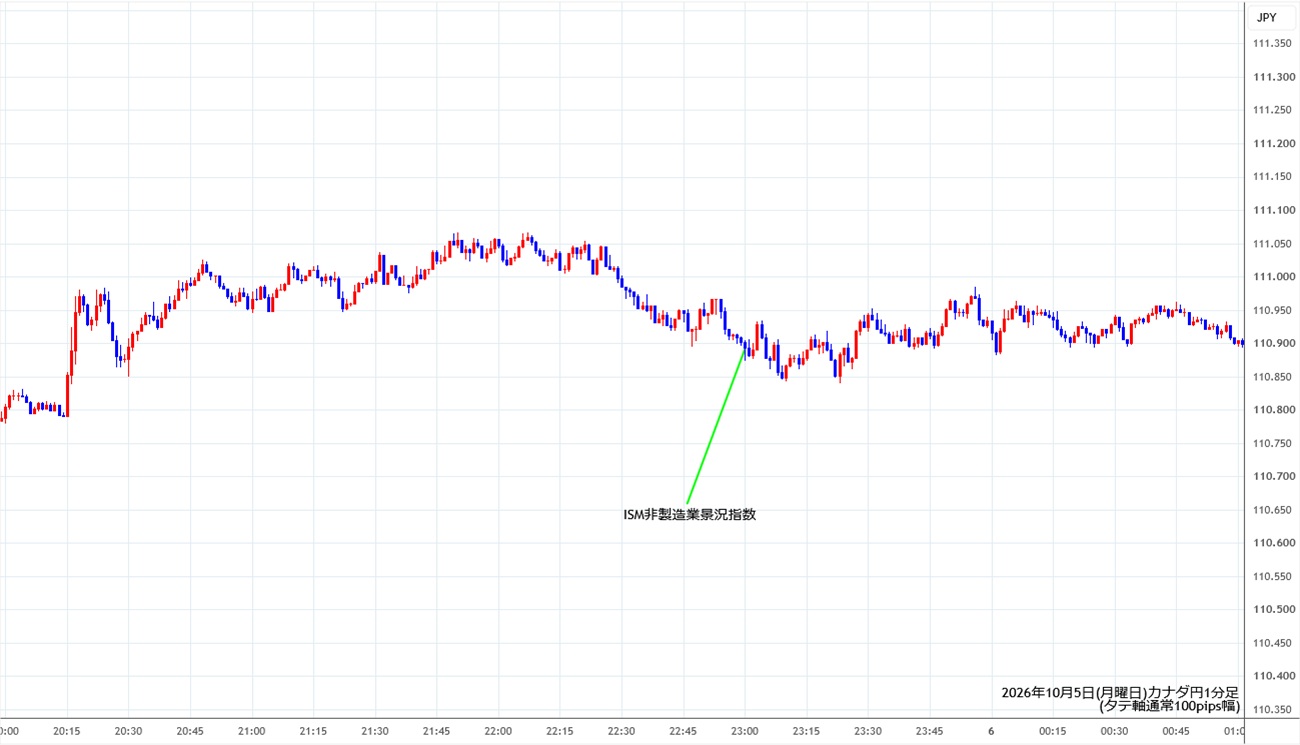Pick the 110.900 price axis label

(x=1272, y=343)
